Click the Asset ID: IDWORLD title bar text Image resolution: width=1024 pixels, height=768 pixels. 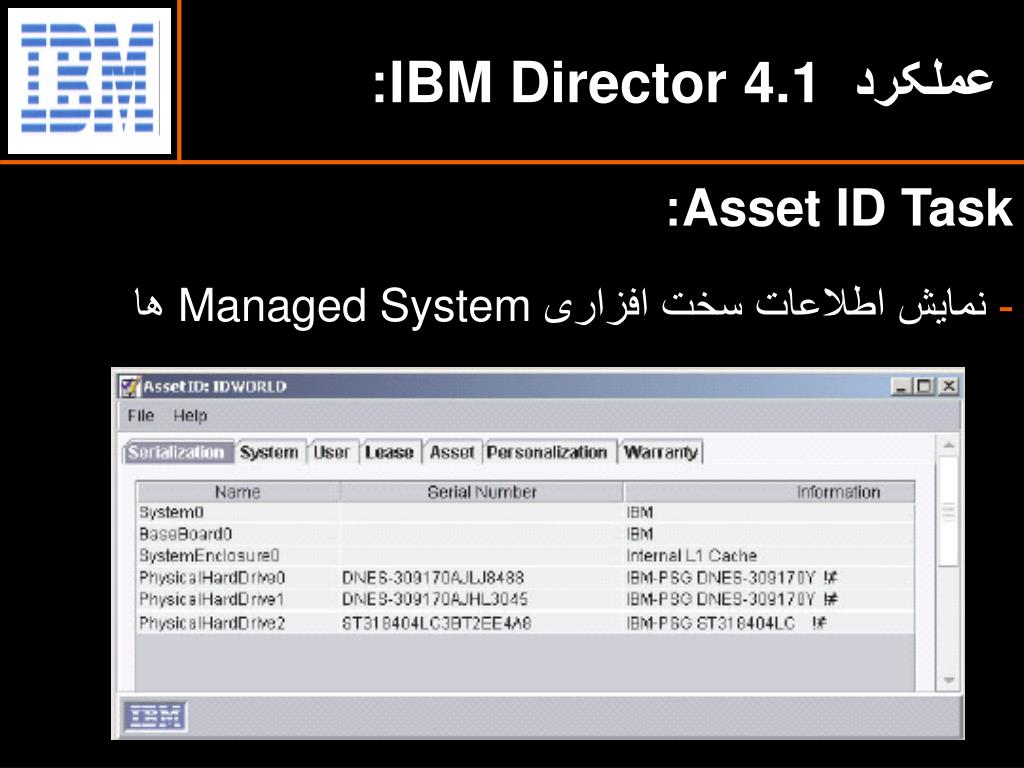tap(215, 387)
